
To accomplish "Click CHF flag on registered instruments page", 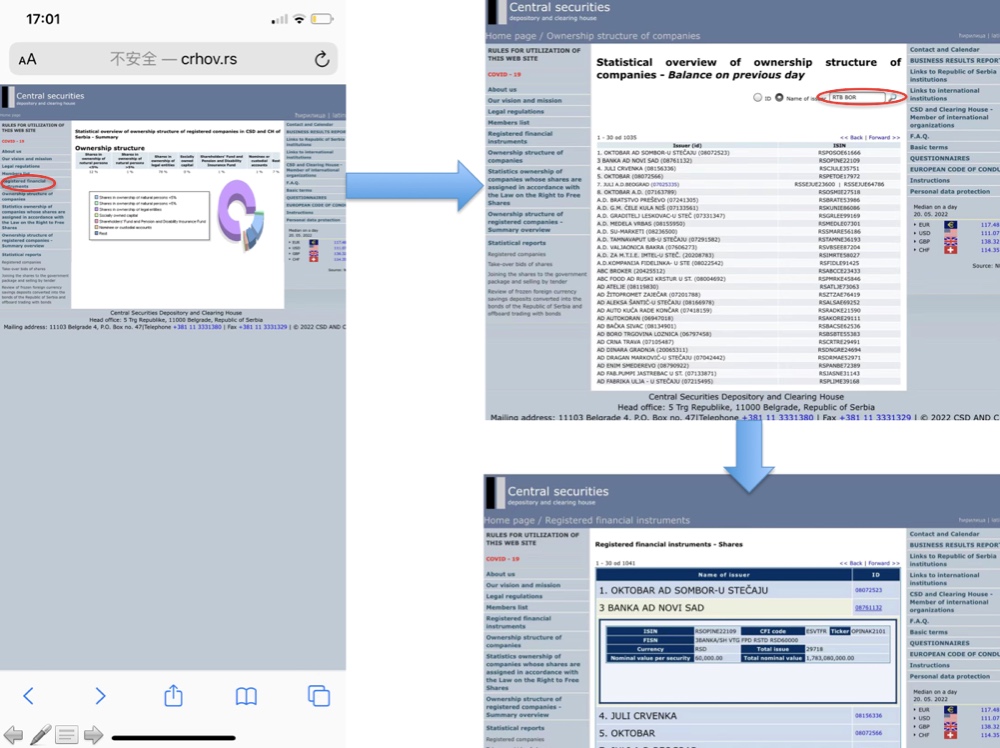I will (950, 735).
